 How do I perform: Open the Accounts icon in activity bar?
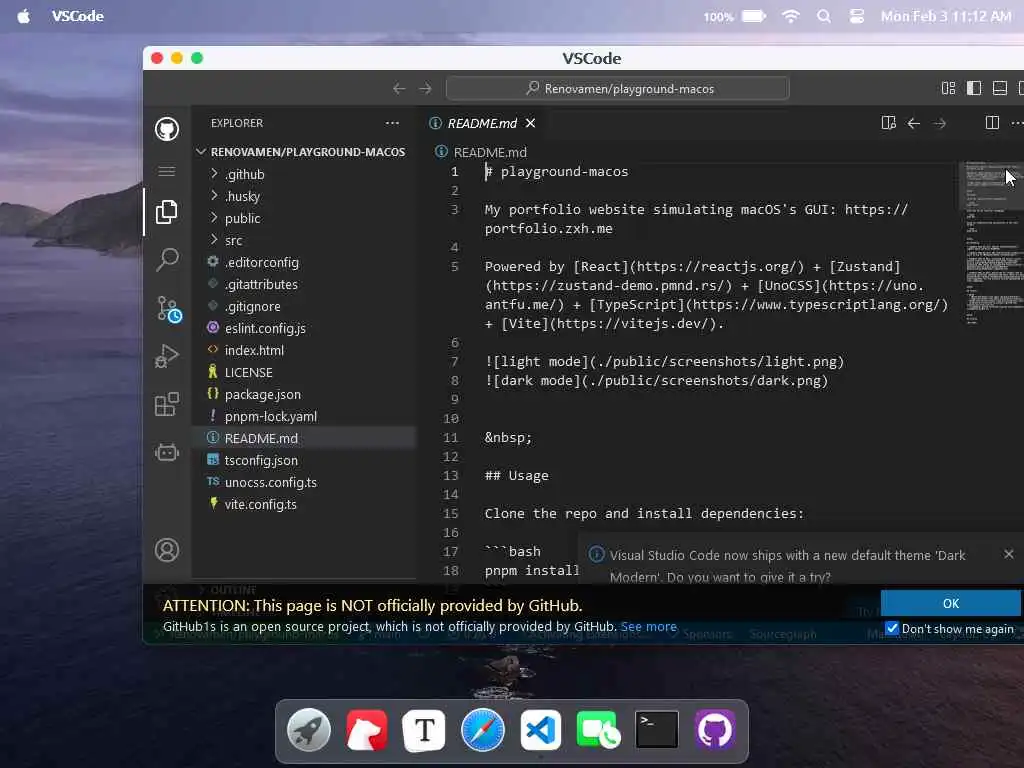167,550
